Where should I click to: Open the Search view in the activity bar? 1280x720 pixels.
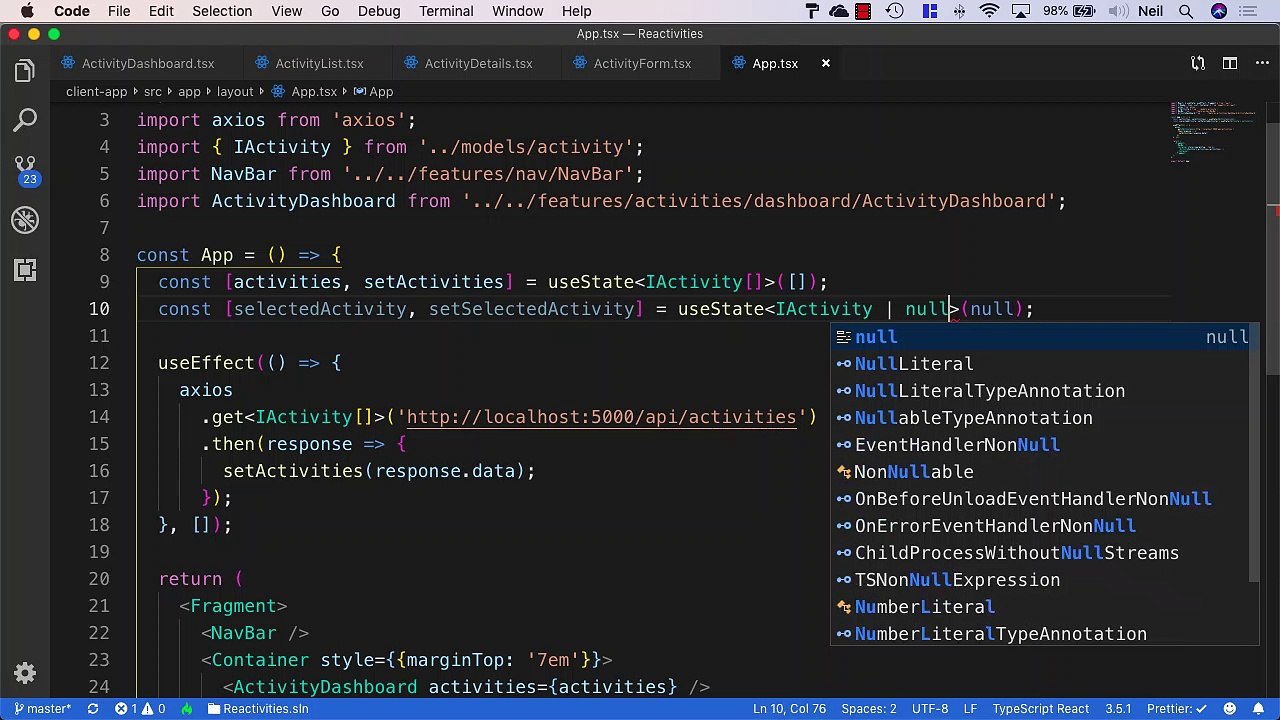[x=25, y=120]
